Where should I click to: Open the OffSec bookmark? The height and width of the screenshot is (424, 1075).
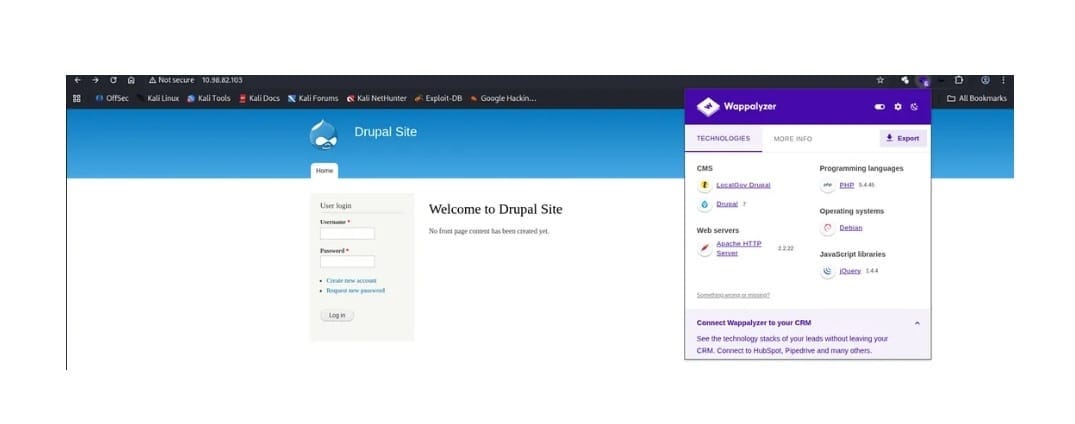(x=112, y=98)
